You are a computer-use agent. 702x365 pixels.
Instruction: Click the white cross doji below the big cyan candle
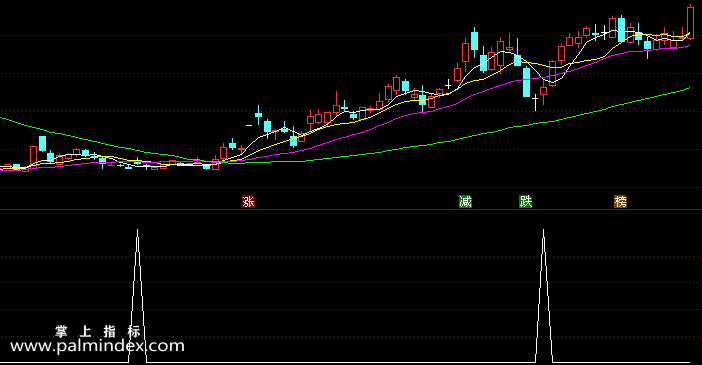point(535,102)
